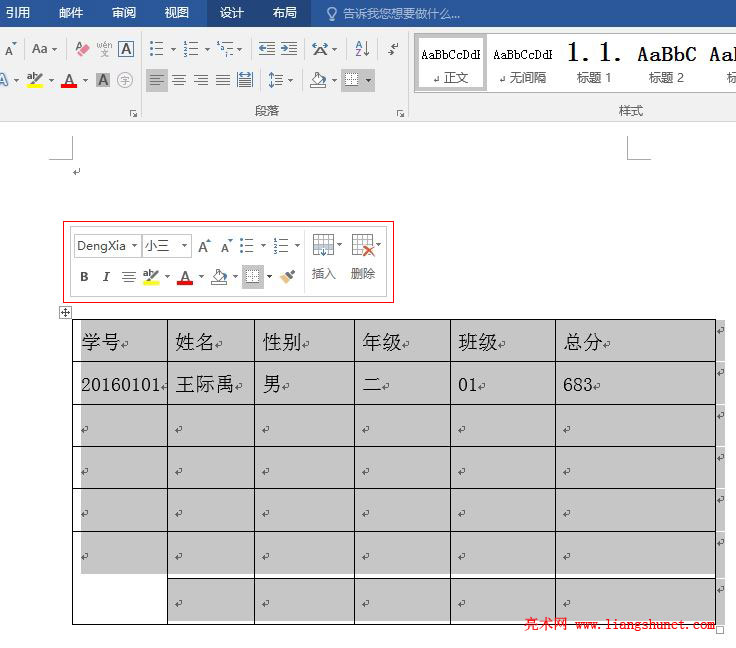The width and height of the screenshot is (736, 648).
Task: Decrease indent in paragraph group
Action: (x=267, y=48)
